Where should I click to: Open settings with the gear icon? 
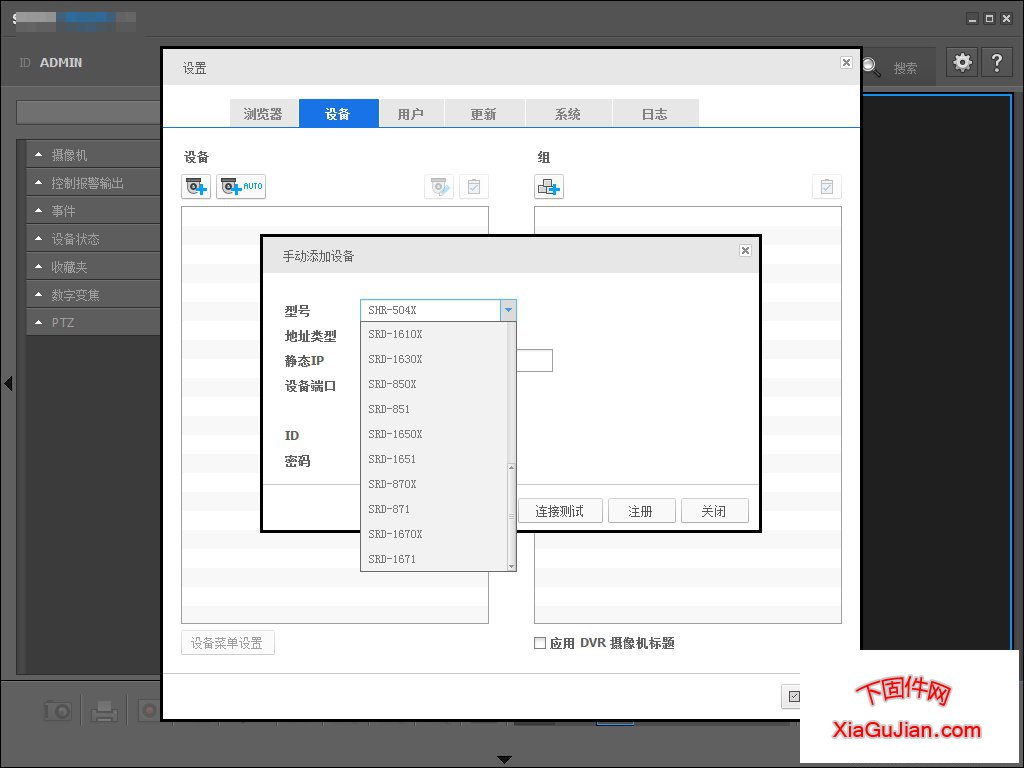[x=962, y=63]
